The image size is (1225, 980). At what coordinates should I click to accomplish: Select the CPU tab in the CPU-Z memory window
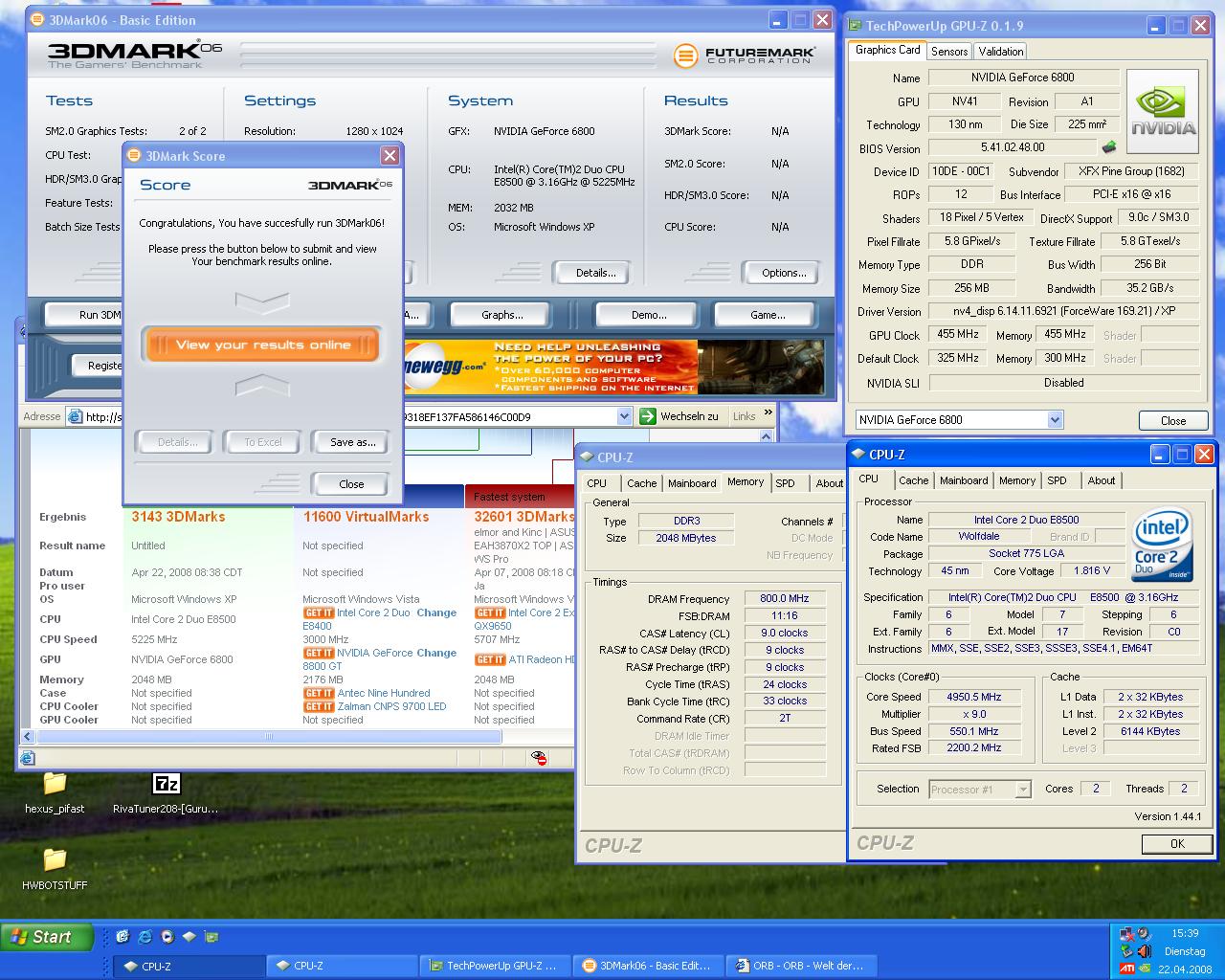pos(596,483)
